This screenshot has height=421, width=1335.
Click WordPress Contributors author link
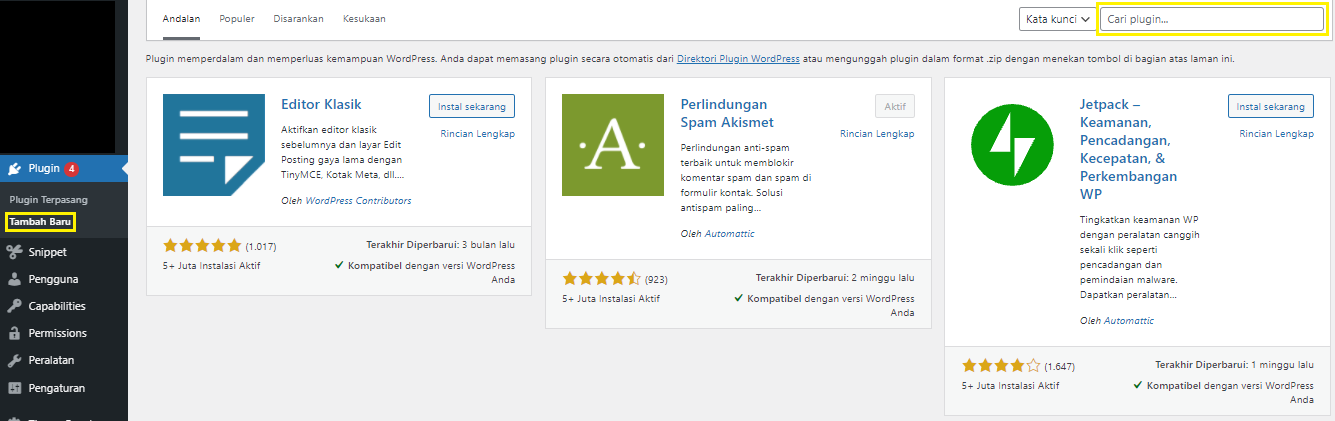(x=356, y=201)
